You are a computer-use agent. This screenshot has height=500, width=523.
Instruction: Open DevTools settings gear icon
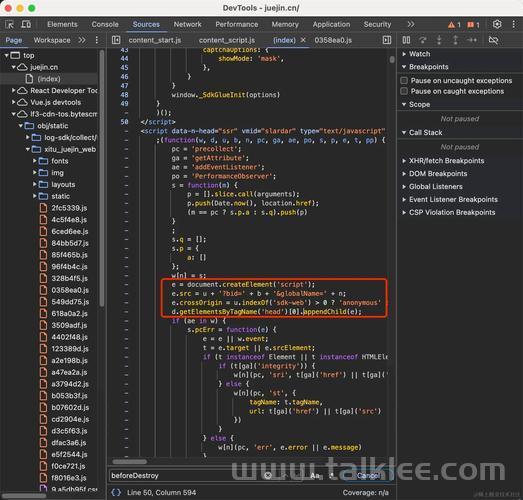(497, 24)
